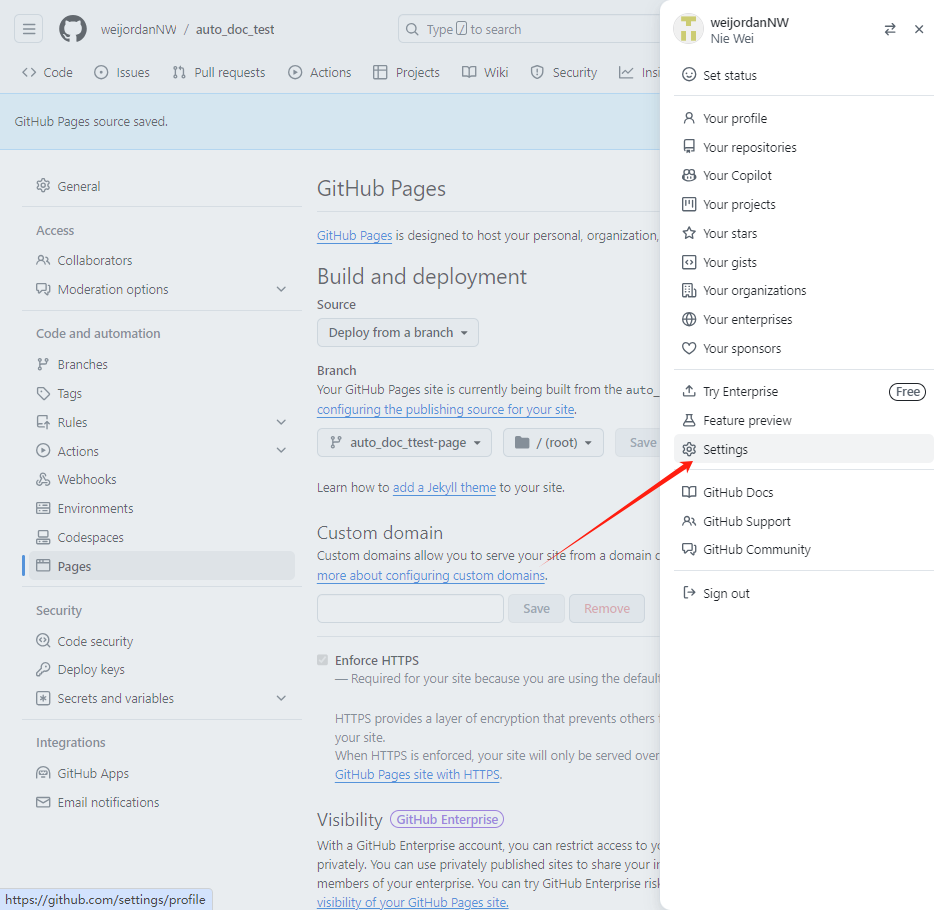Click the Your stars star icon
The image size is (948, 910).
click(689, 233)
